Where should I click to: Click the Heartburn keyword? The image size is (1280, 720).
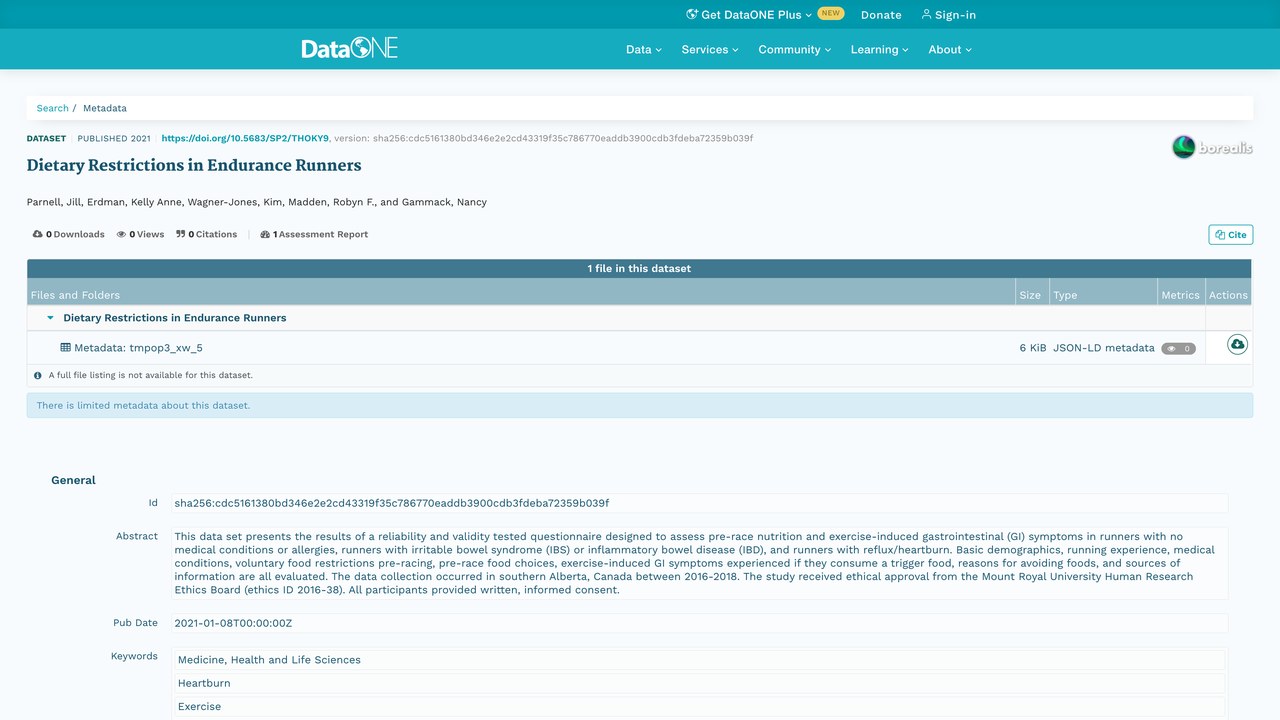pos(699,683)
